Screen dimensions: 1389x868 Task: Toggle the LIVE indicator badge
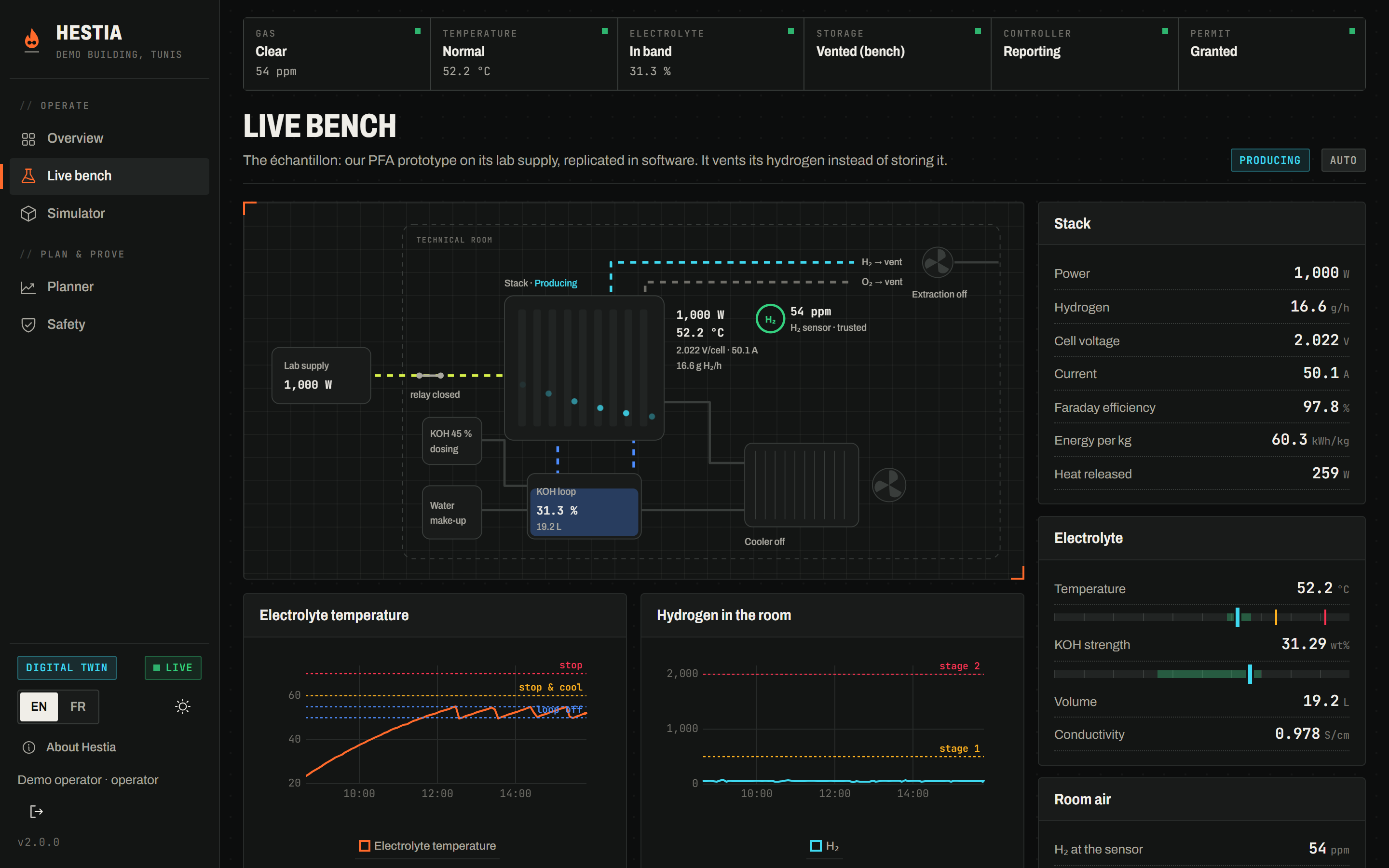tap(173, 668)
